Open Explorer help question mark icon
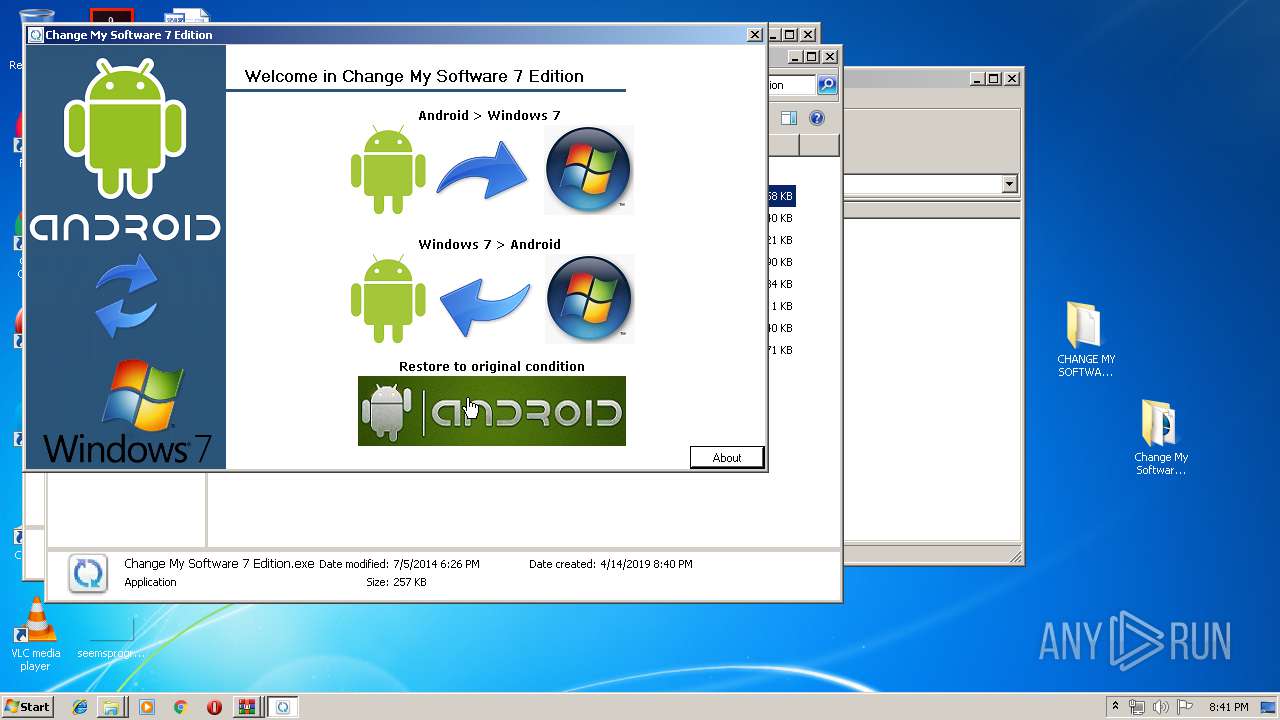Image resolution: width=1280 pixels, height=720 pixels. click(x=817, y=118)
